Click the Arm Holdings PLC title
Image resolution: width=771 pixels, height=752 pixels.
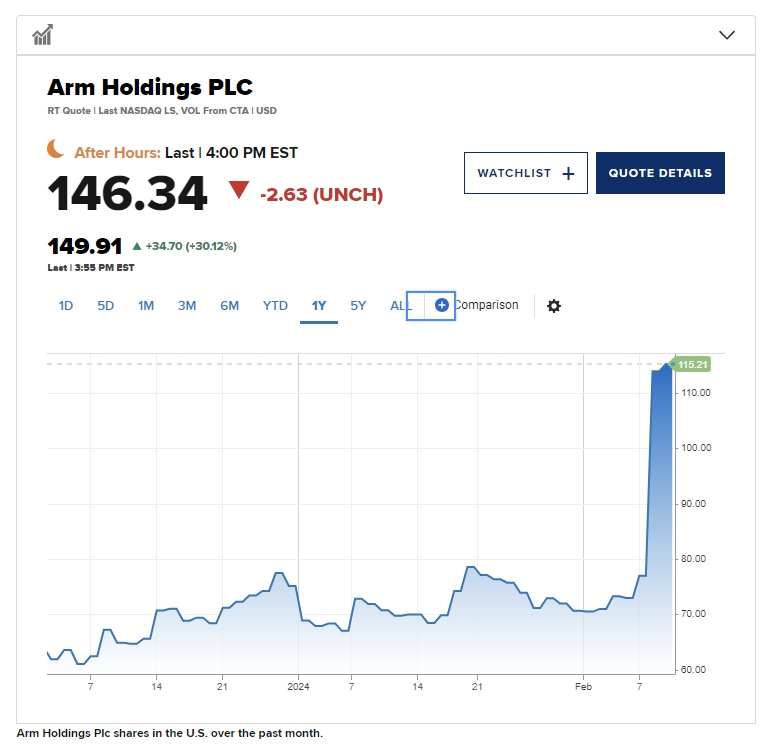150,86
